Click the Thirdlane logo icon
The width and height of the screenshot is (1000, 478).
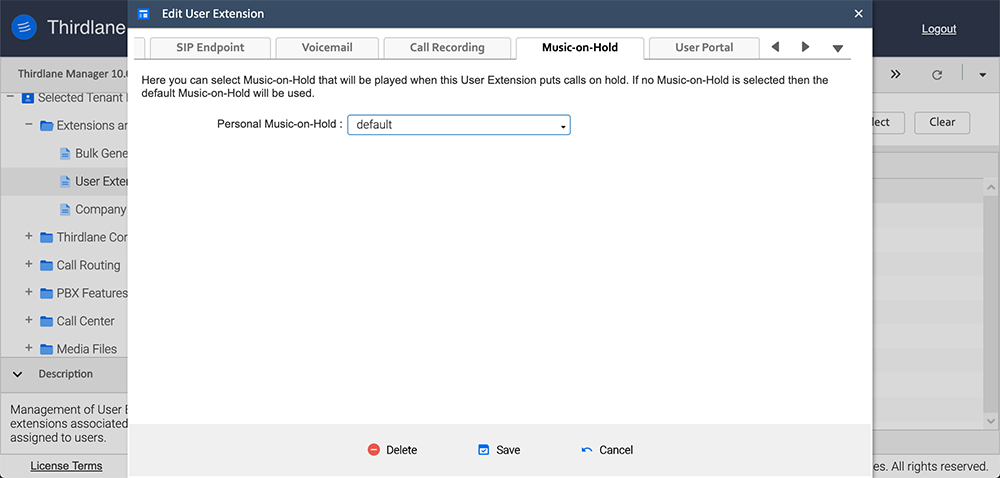click(x=24, y=28)
